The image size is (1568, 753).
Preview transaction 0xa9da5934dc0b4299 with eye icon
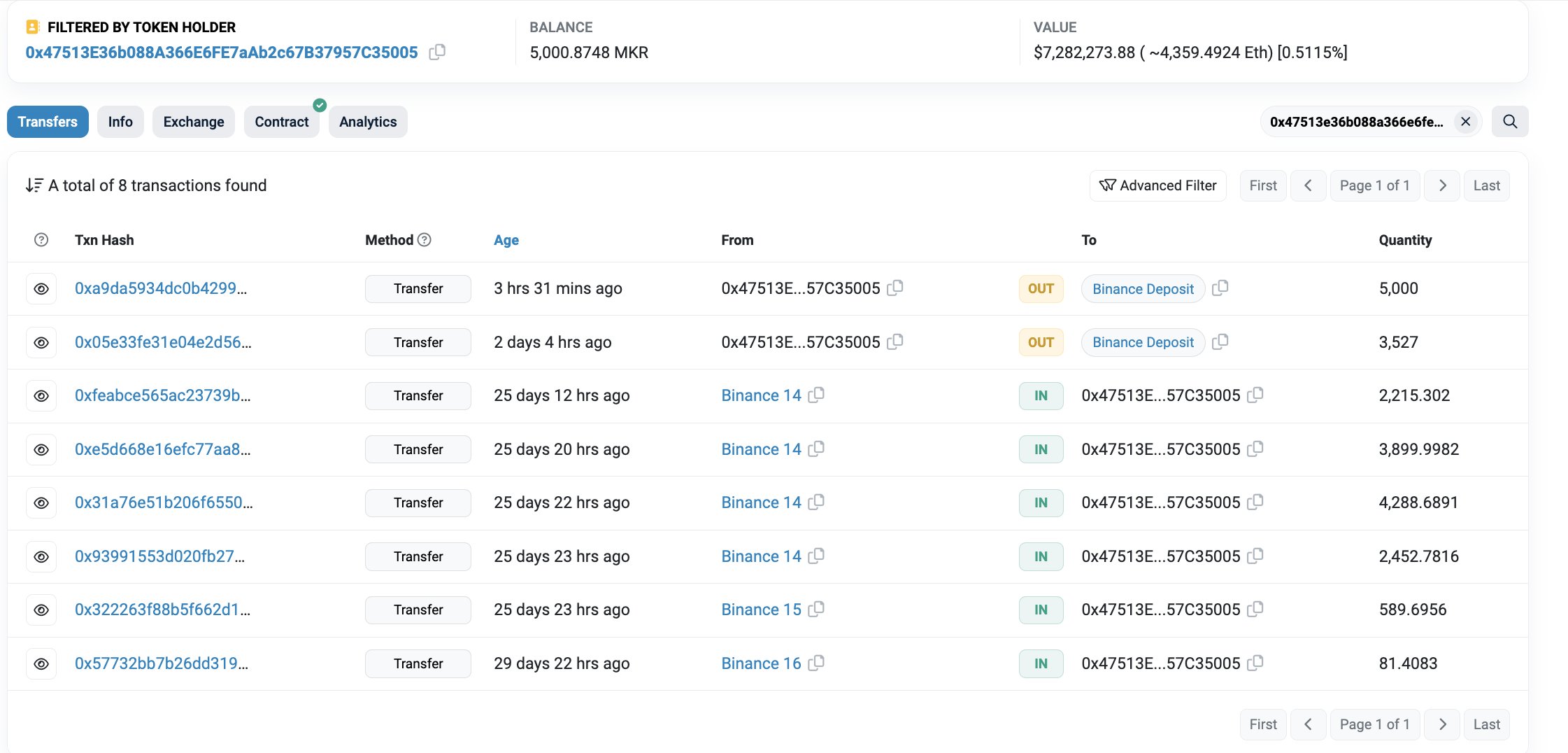(41, 289)
